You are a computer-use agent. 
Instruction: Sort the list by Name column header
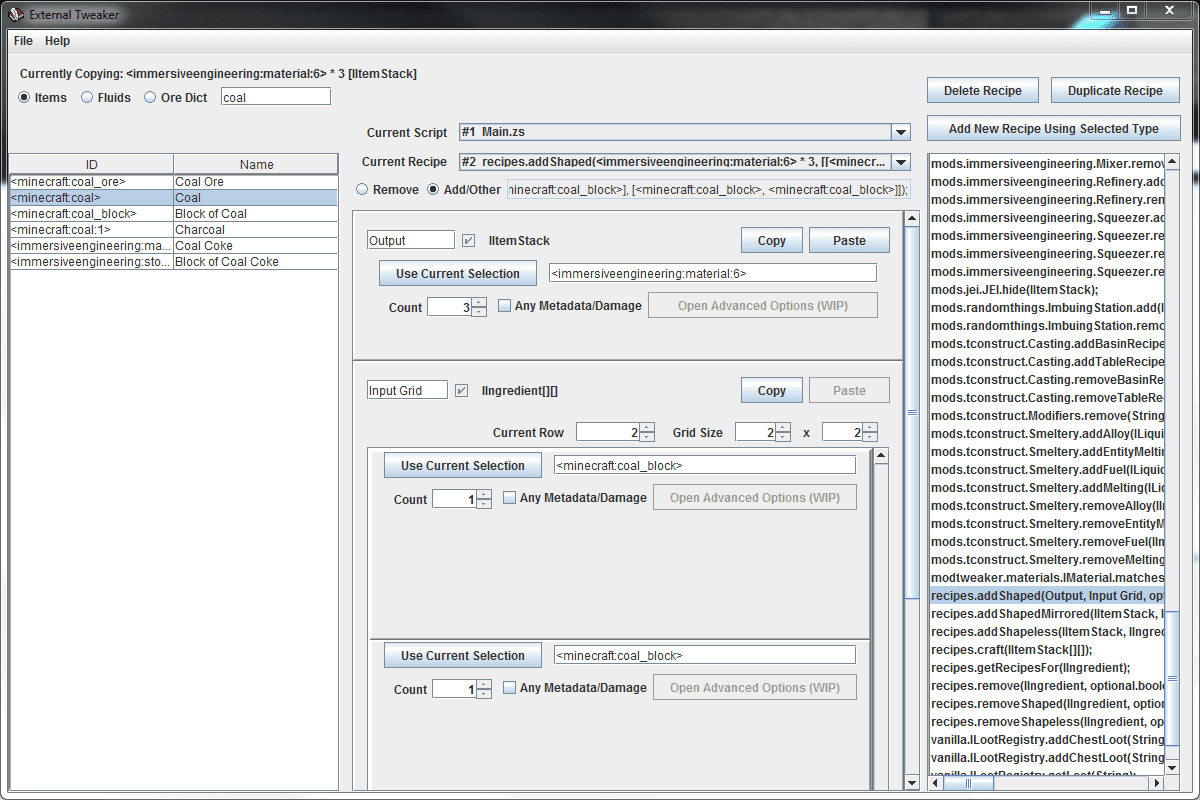(x=256, y=164)
